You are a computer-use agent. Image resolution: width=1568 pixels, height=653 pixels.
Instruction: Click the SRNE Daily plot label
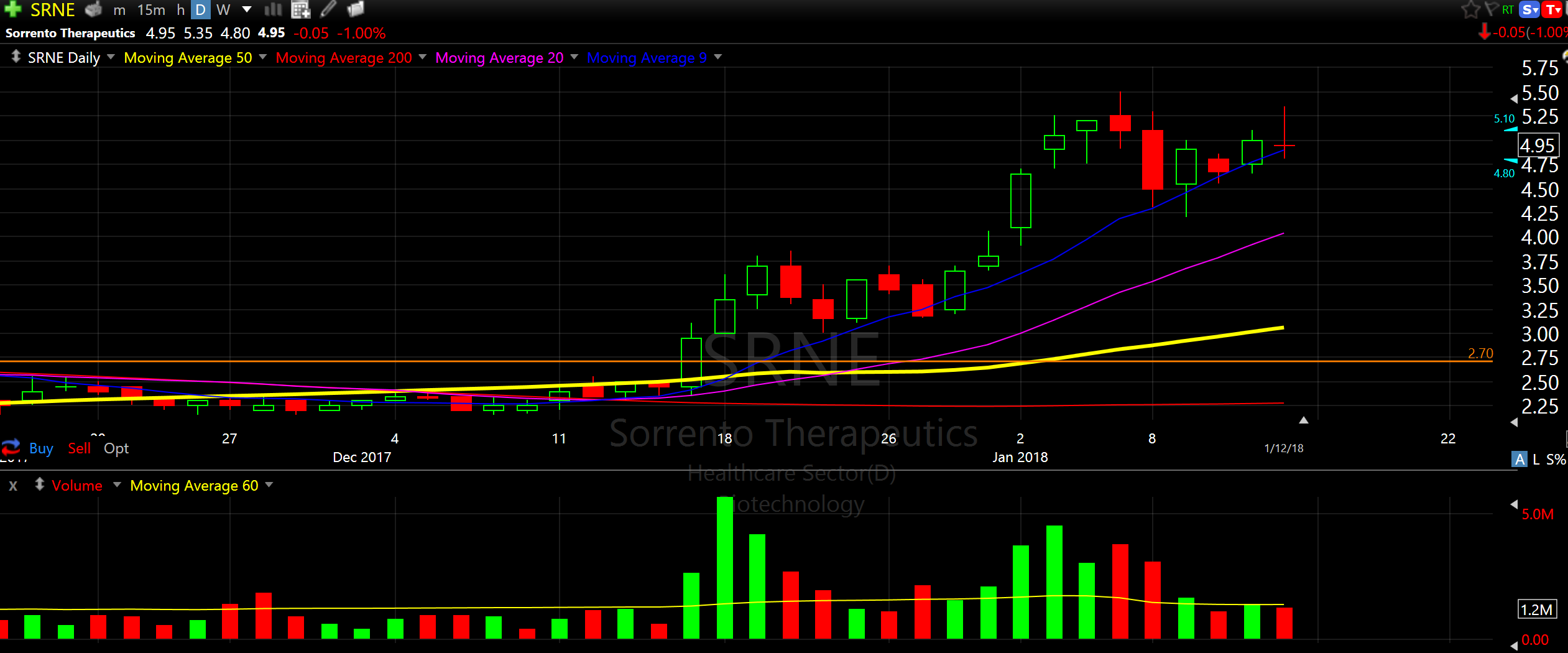pyautogui.click(x=64, y=58)
